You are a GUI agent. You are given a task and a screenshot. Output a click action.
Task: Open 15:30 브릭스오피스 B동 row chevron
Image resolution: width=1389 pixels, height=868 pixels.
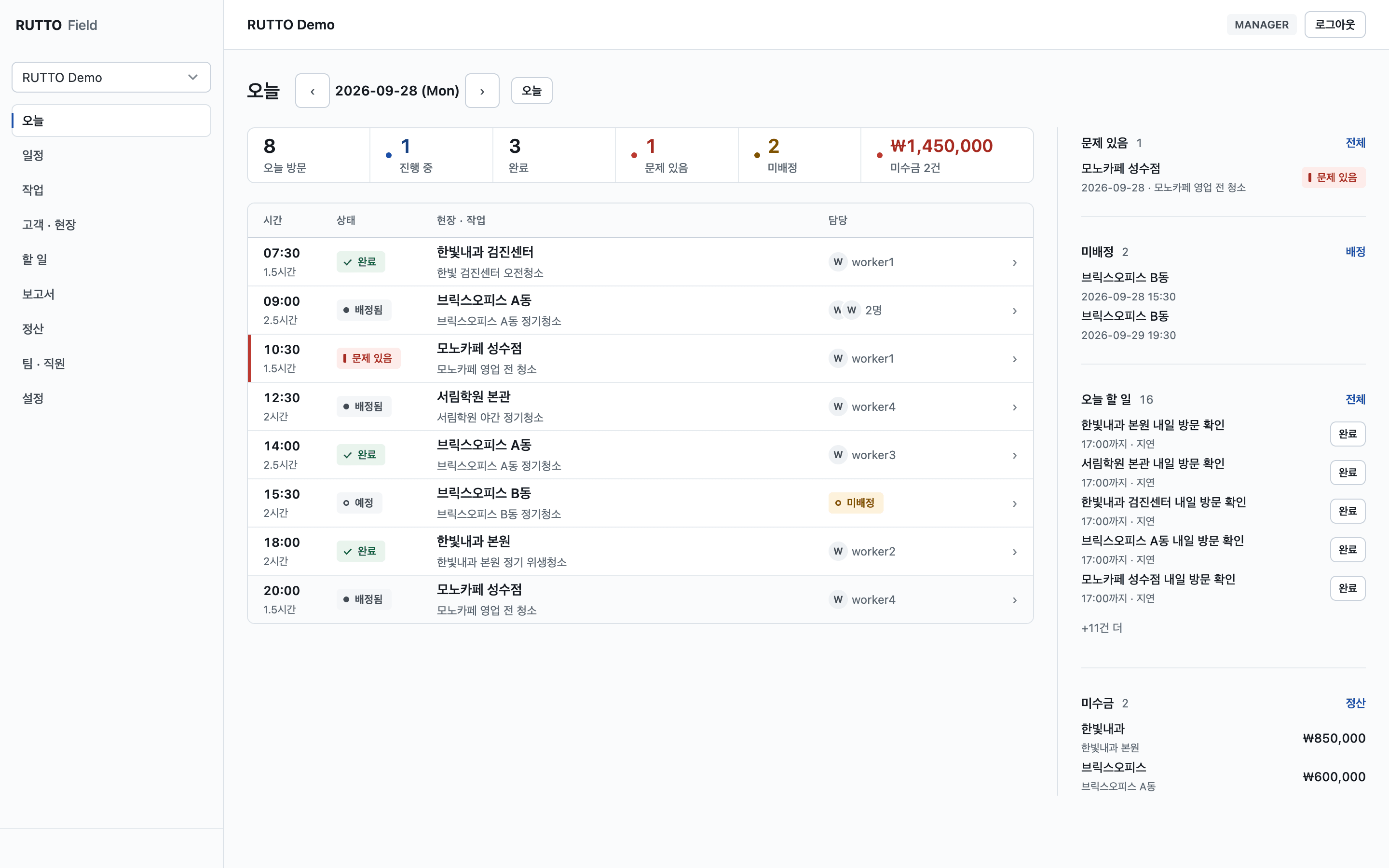pos(1014,503)
